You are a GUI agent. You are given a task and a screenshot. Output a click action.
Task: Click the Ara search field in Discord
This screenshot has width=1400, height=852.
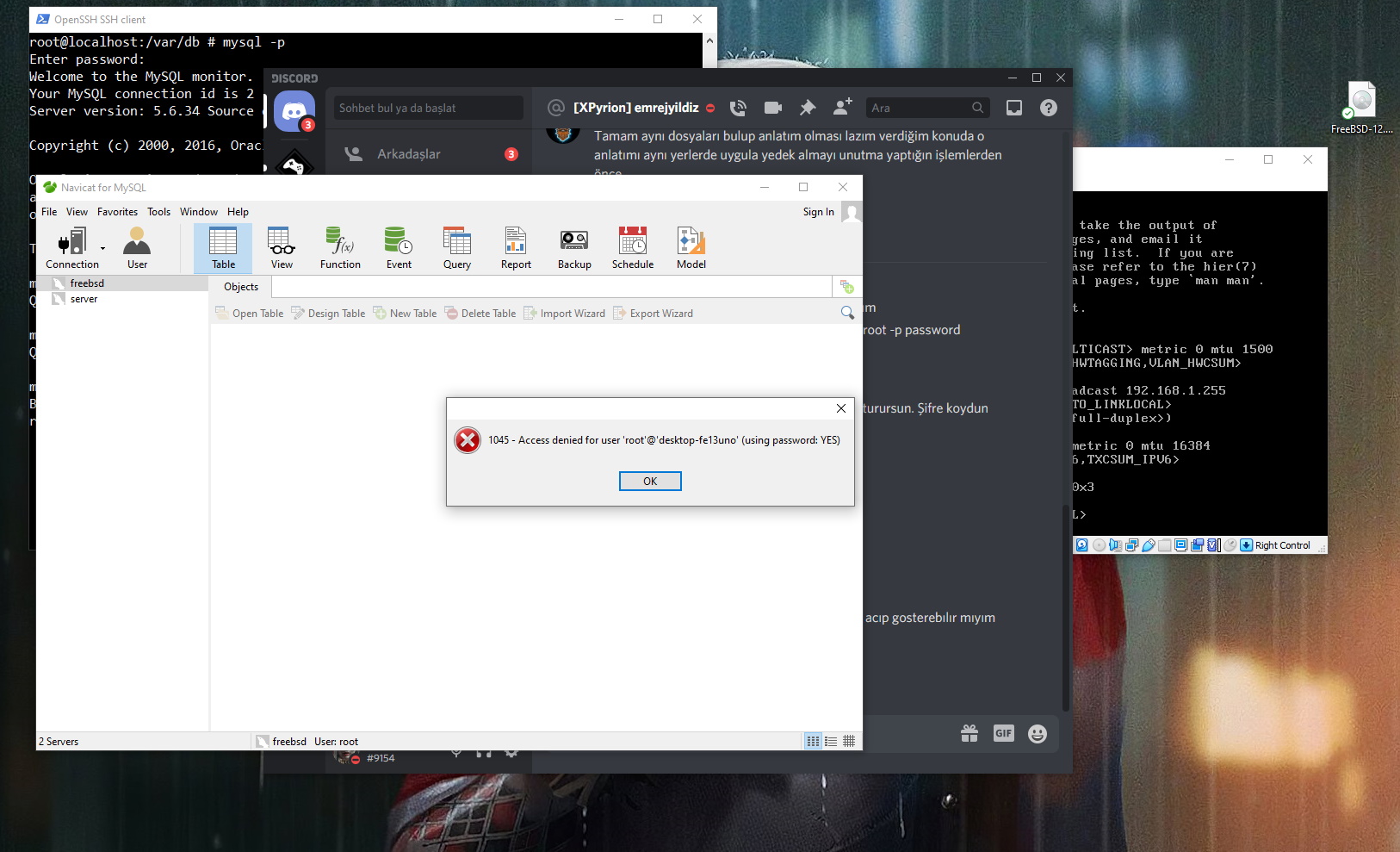click(x=927, y=108)
